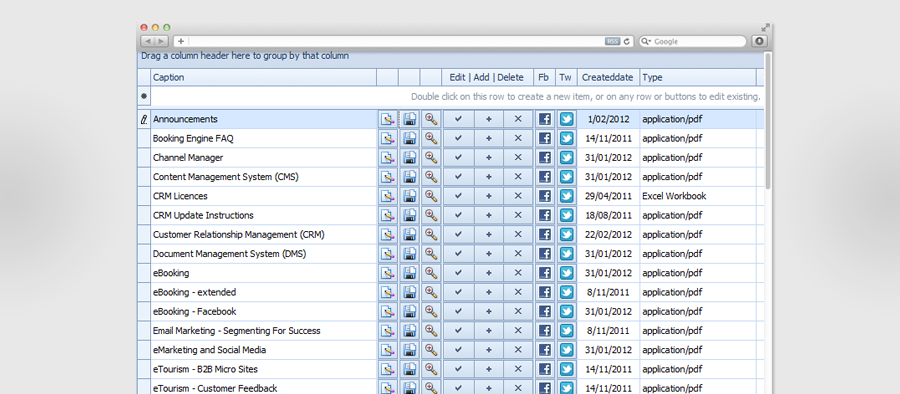Click the add plus for Customer Relationship Management (CRM)
900x394 pixels.
coord(489,235)
